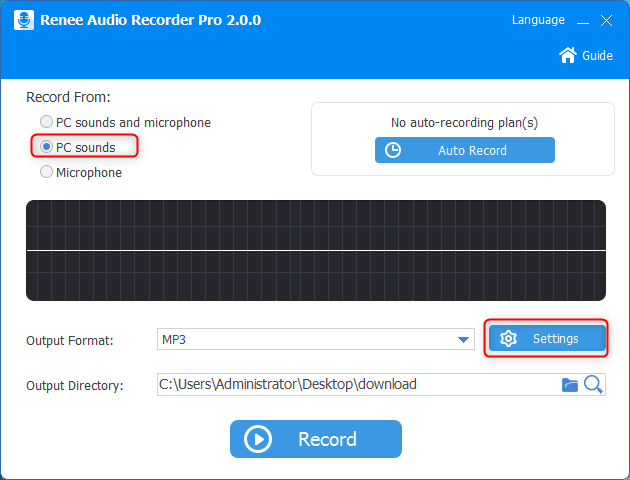Screen dimensions: 630x480
Task: Click the Auto Record button label
Action: tap(472, 150)
